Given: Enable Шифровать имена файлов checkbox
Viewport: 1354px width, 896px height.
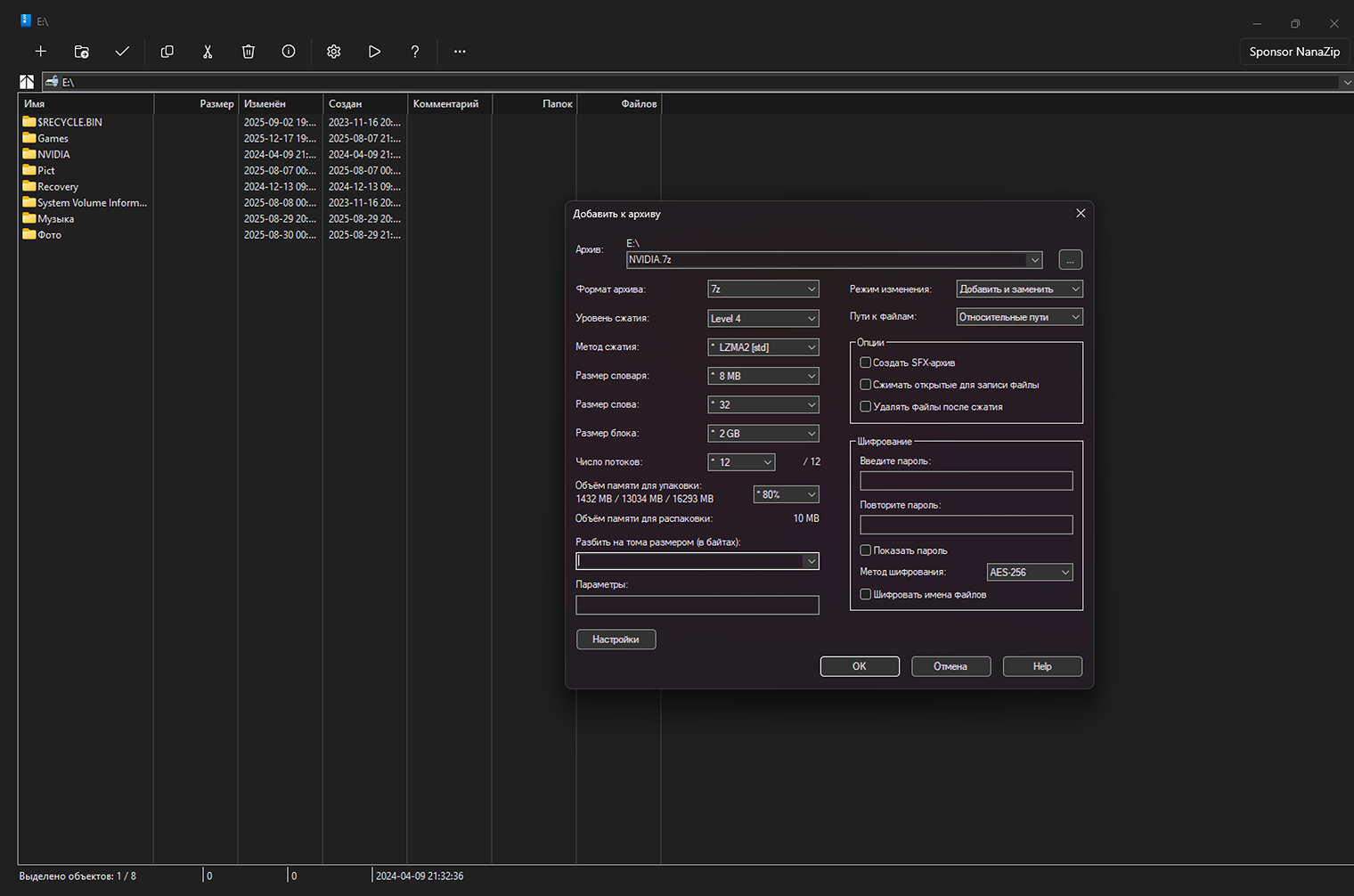Looking at the screenshot, I should (865, 595).
